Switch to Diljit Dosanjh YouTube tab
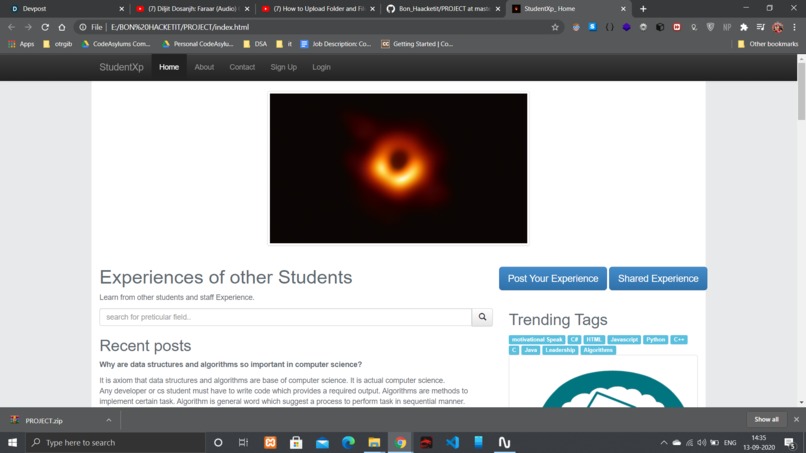 coord(192,9)
